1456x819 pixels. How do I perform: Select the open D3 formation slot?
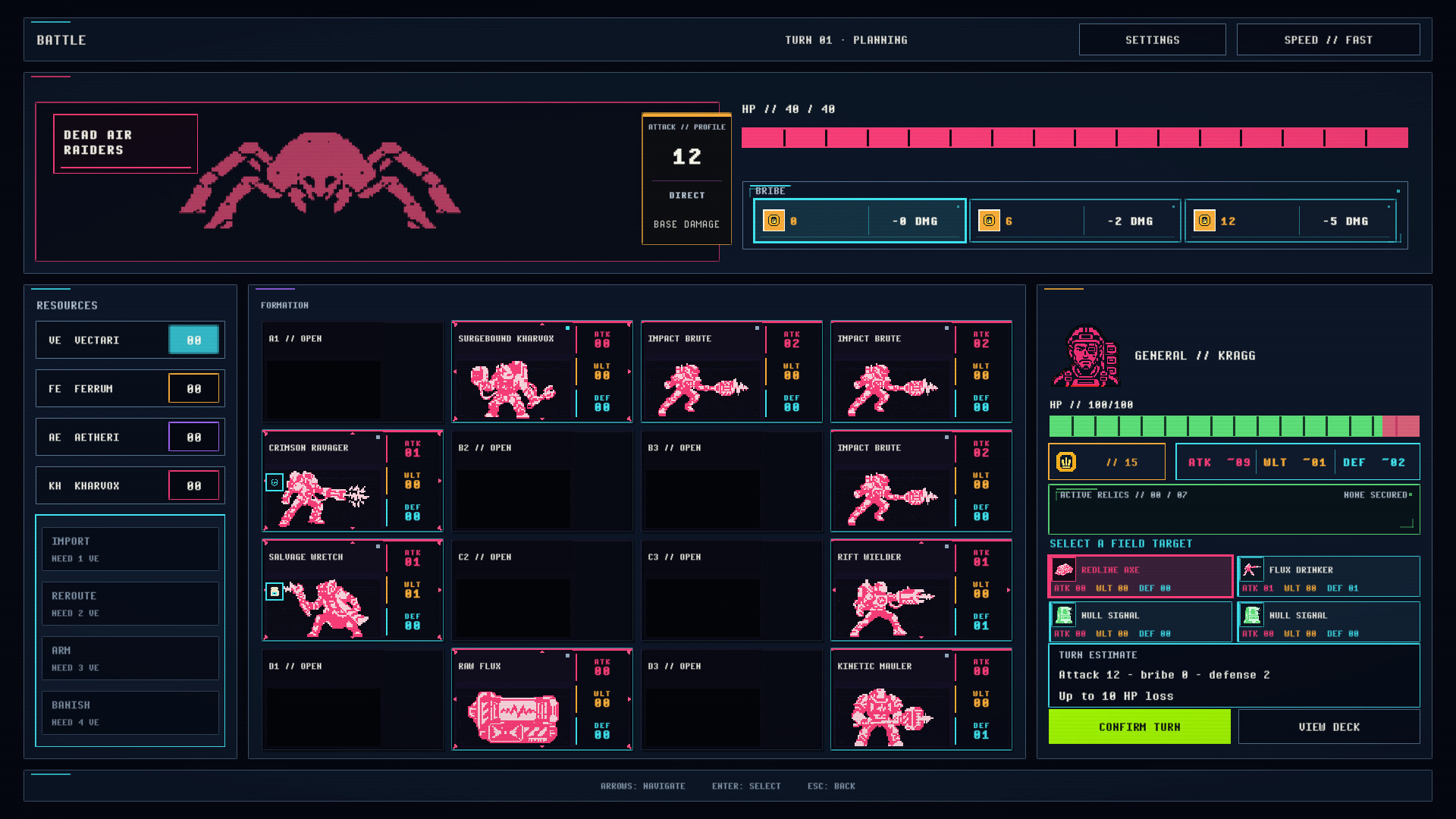coord(732,699)
